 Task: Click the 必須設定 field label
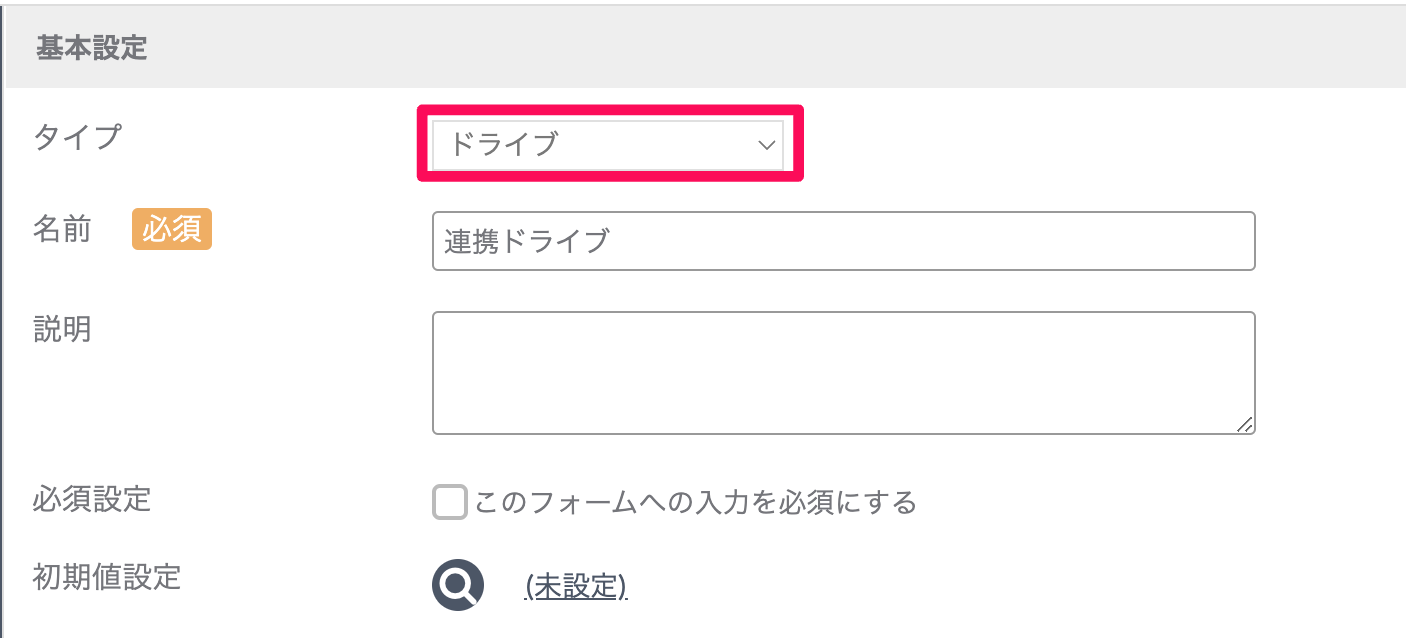[x=92, y=498]
